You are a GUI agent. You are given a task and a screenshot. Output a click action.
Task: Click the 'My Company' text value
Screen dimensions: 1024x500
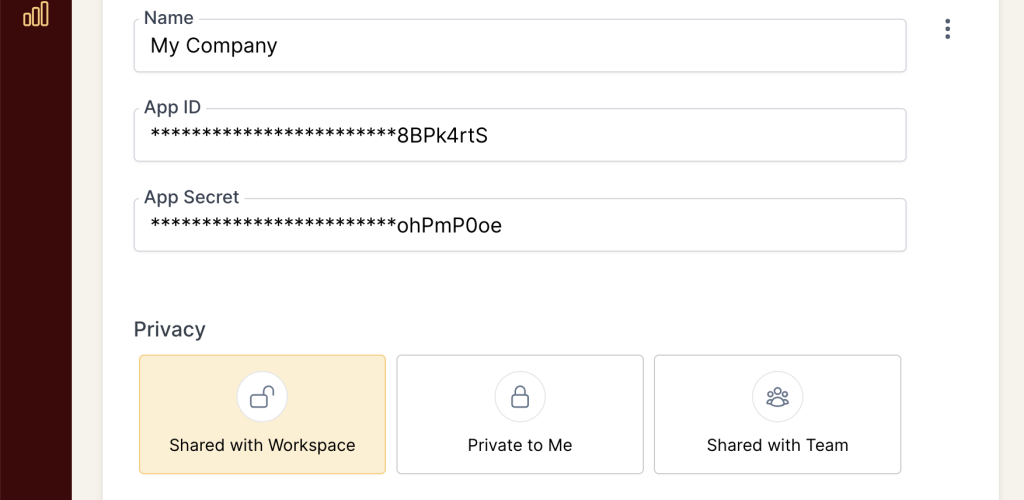click(x=214, y=46)
